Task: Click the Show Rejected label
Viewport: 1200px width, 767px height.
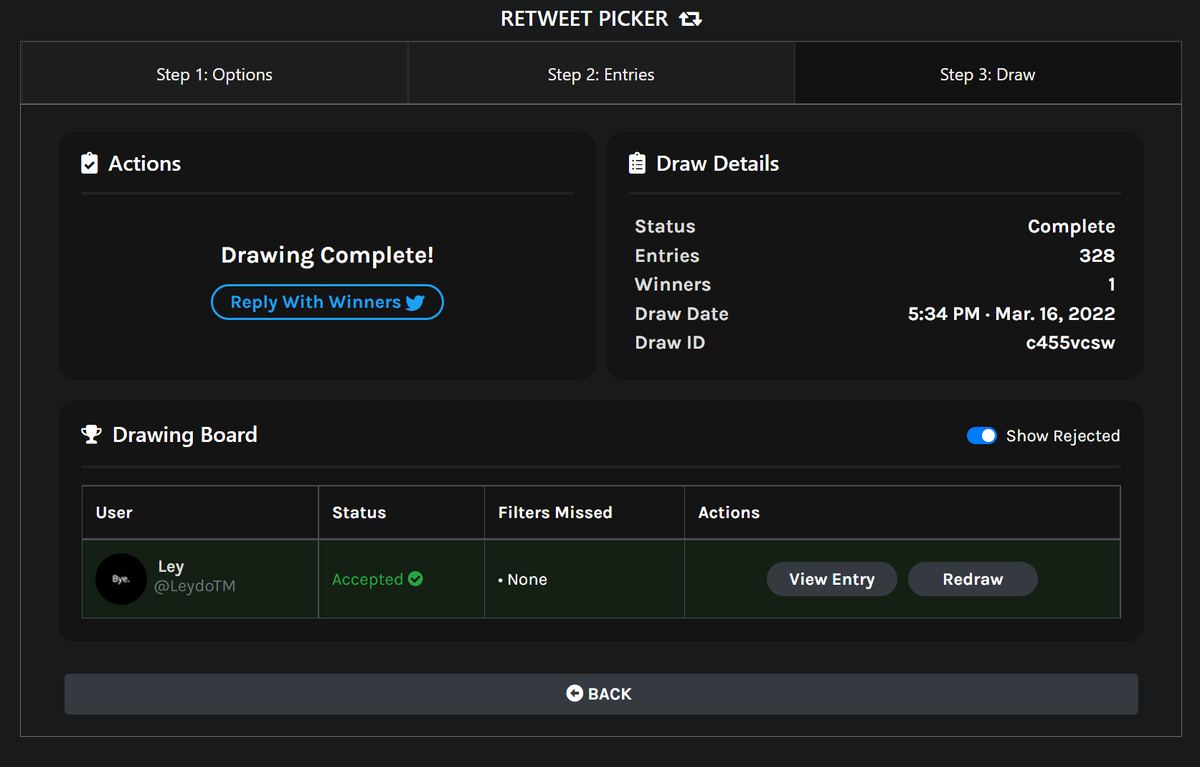Action: coord(1063,436)
